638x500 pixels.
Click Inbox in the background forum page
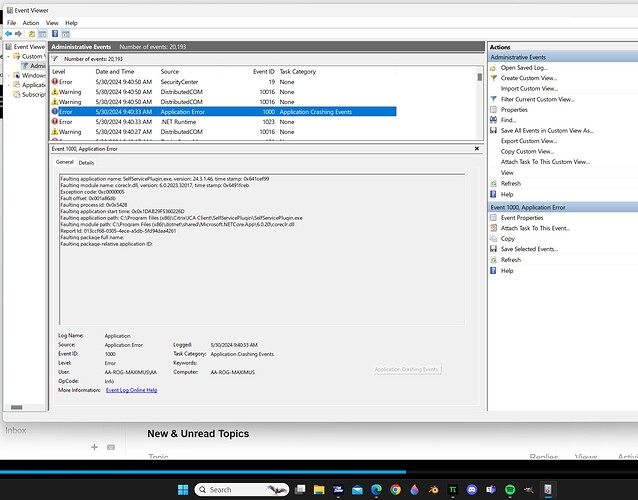15,430
